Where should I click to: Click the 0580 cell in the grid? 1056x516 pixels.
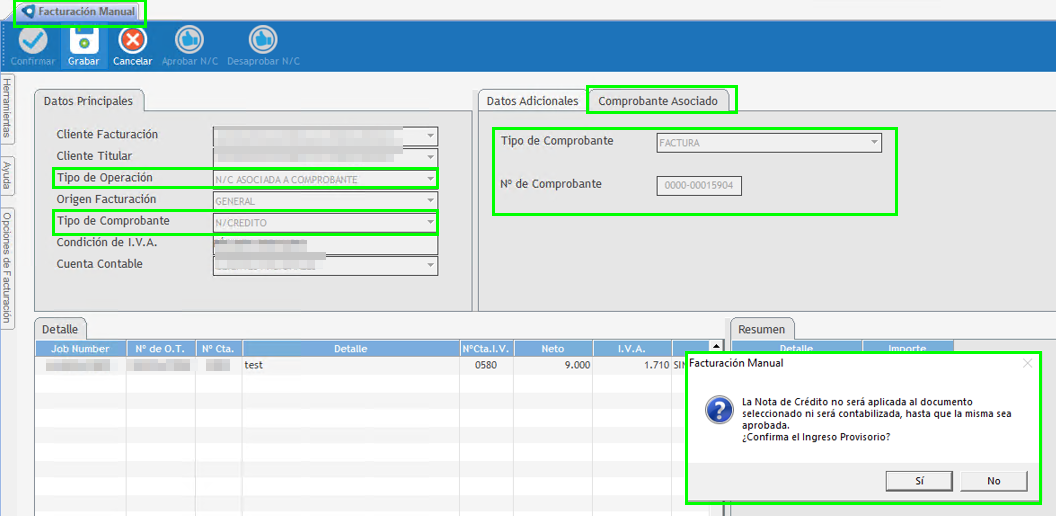tap(487, 365)
